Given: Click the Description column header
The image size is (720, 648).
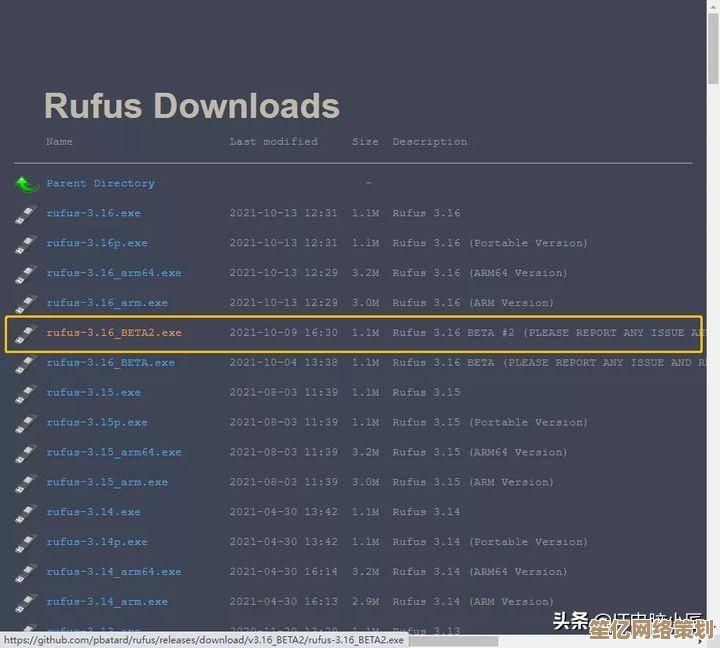Looking at the screenshot, I should pyautogui.click(x=429, y=142).
